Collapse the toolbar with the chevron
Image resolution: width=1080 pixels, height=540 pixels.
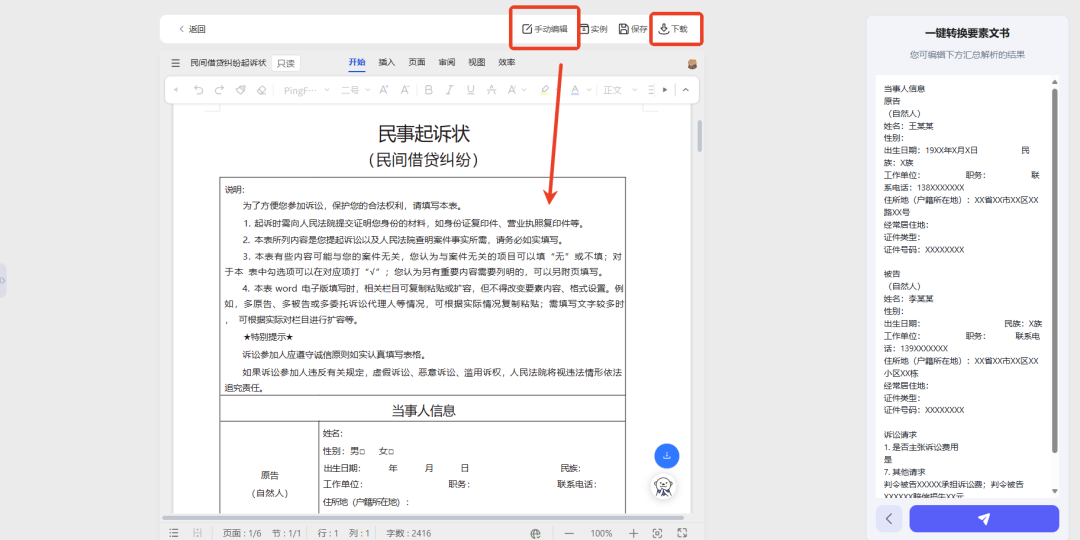click(x=686, y=90)
